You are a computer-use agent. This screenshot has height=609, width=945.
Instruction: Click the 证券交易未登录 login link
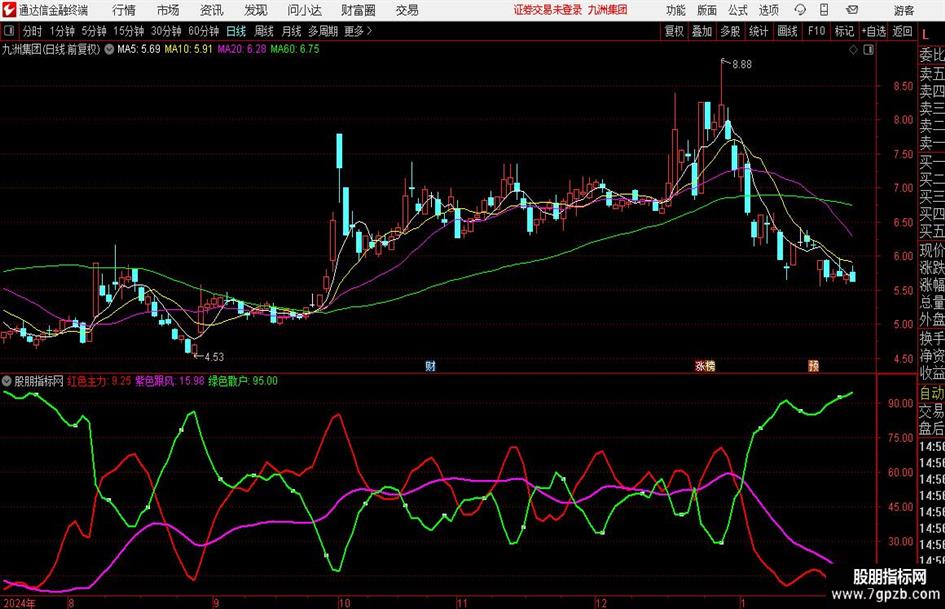point(548,10)
